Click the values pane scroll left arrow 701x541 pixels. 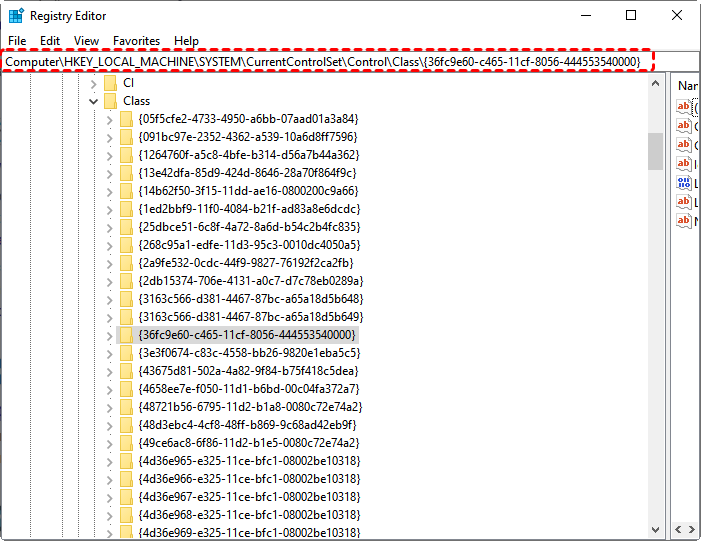click(678, 530)
